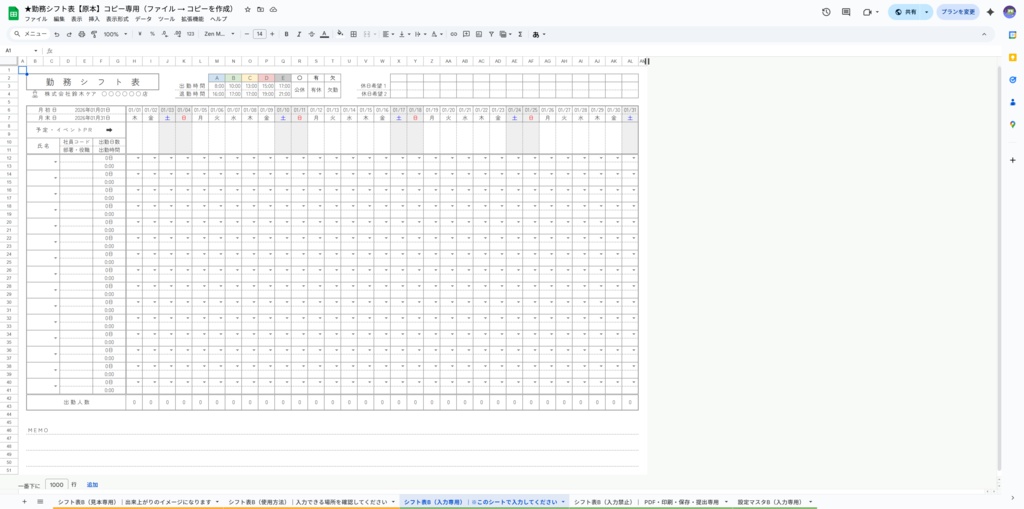Open Google Calendar side panel
This screenshot has width=1024, height=509.
(x=1012, y=35)
